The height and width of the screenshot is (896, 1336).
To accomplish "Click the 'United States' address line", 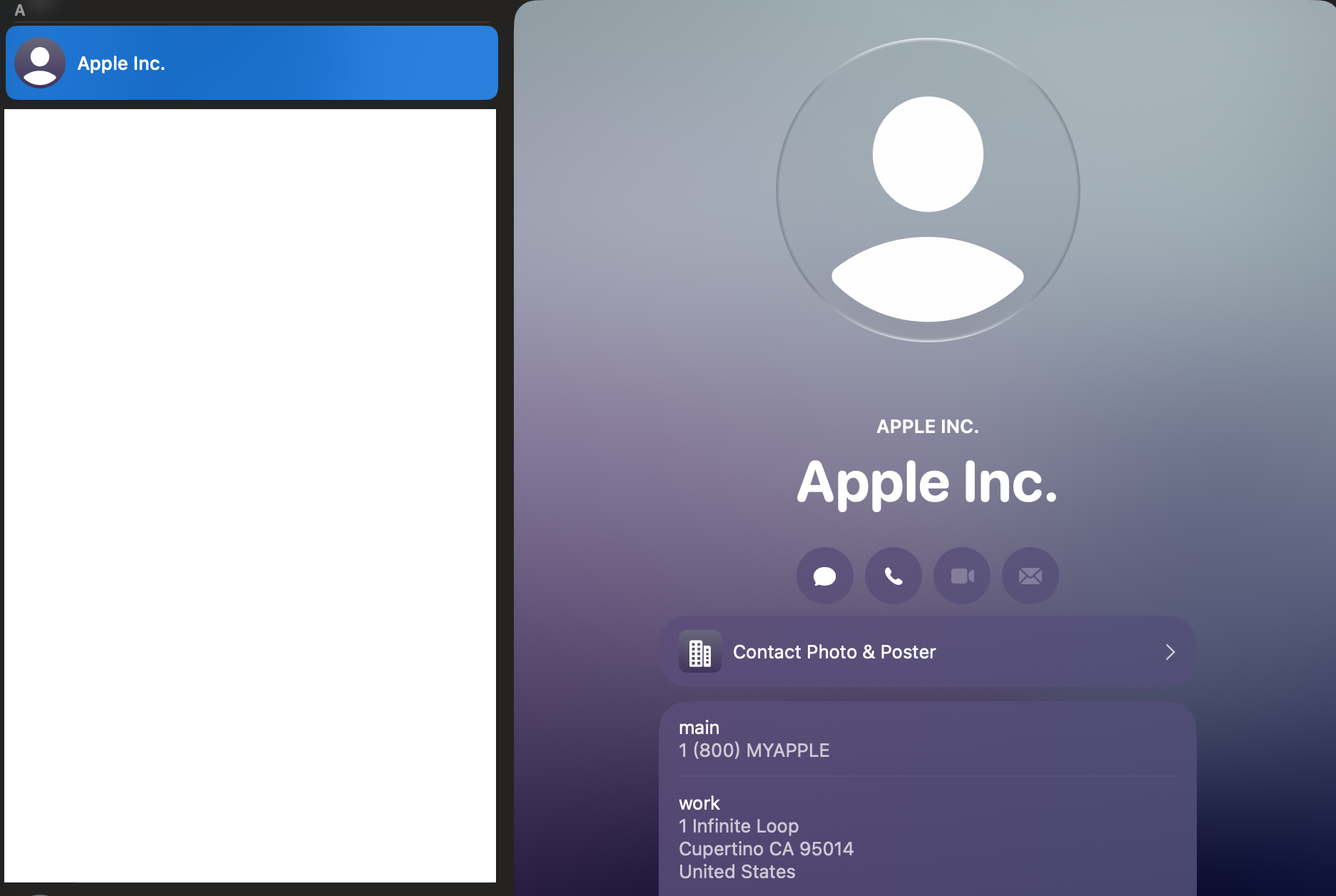I will pyautogui.click(x=737, y=872).
